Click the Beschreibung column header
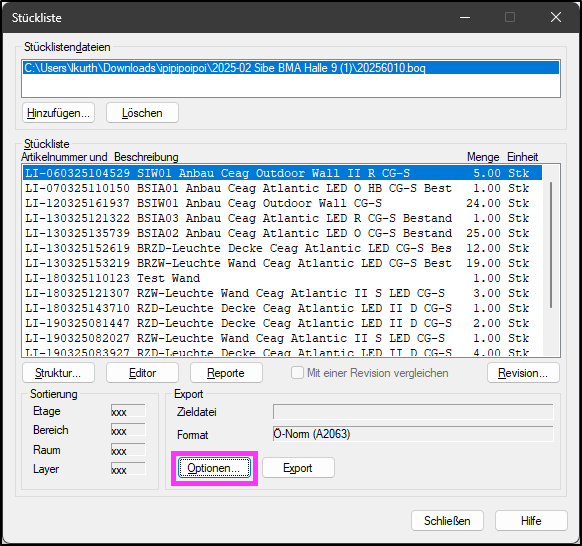The height and width of the screenshot is (546, 582). tap(146, 157)
